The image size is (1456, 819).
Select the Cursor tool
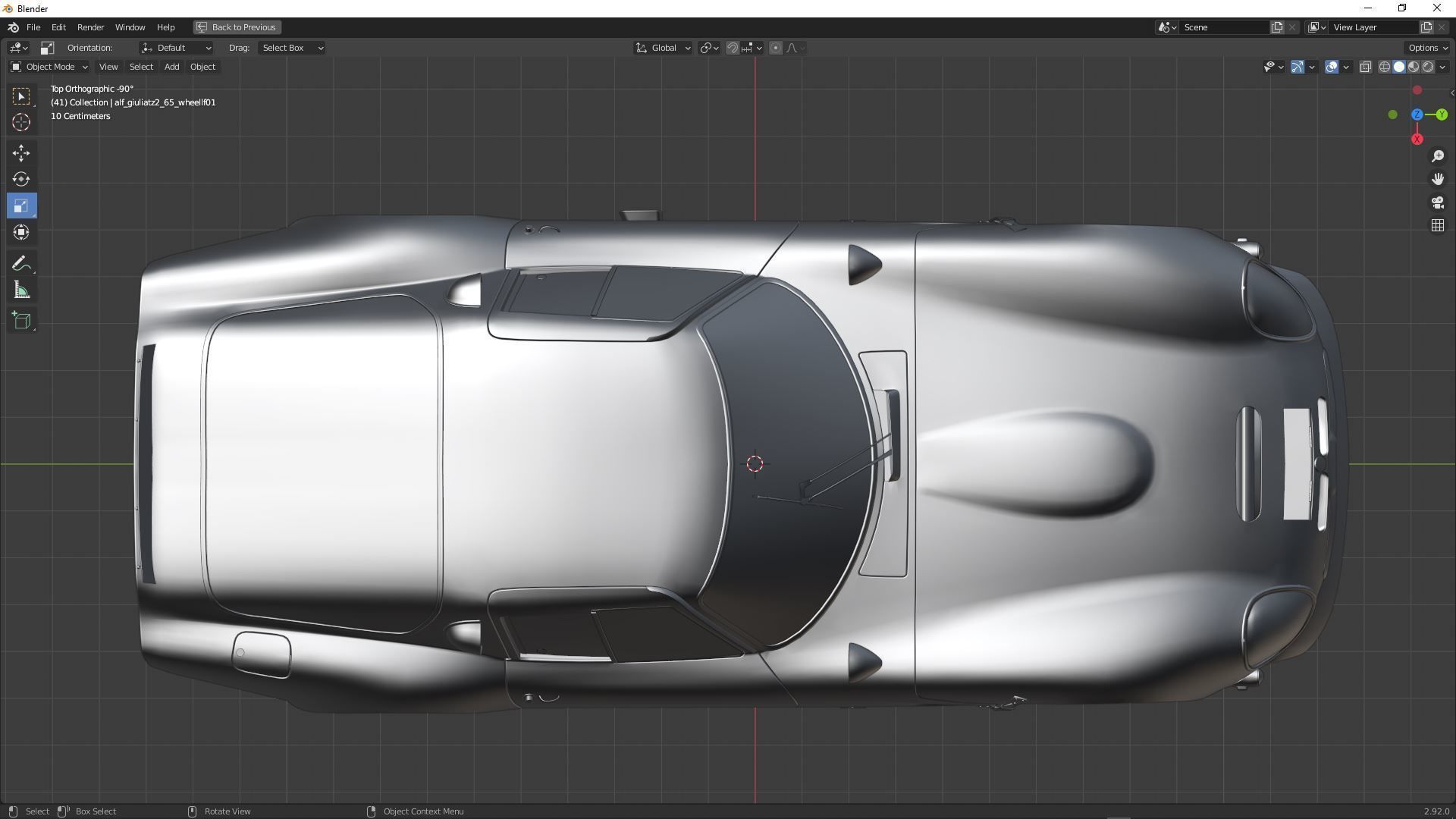point(21,122)
